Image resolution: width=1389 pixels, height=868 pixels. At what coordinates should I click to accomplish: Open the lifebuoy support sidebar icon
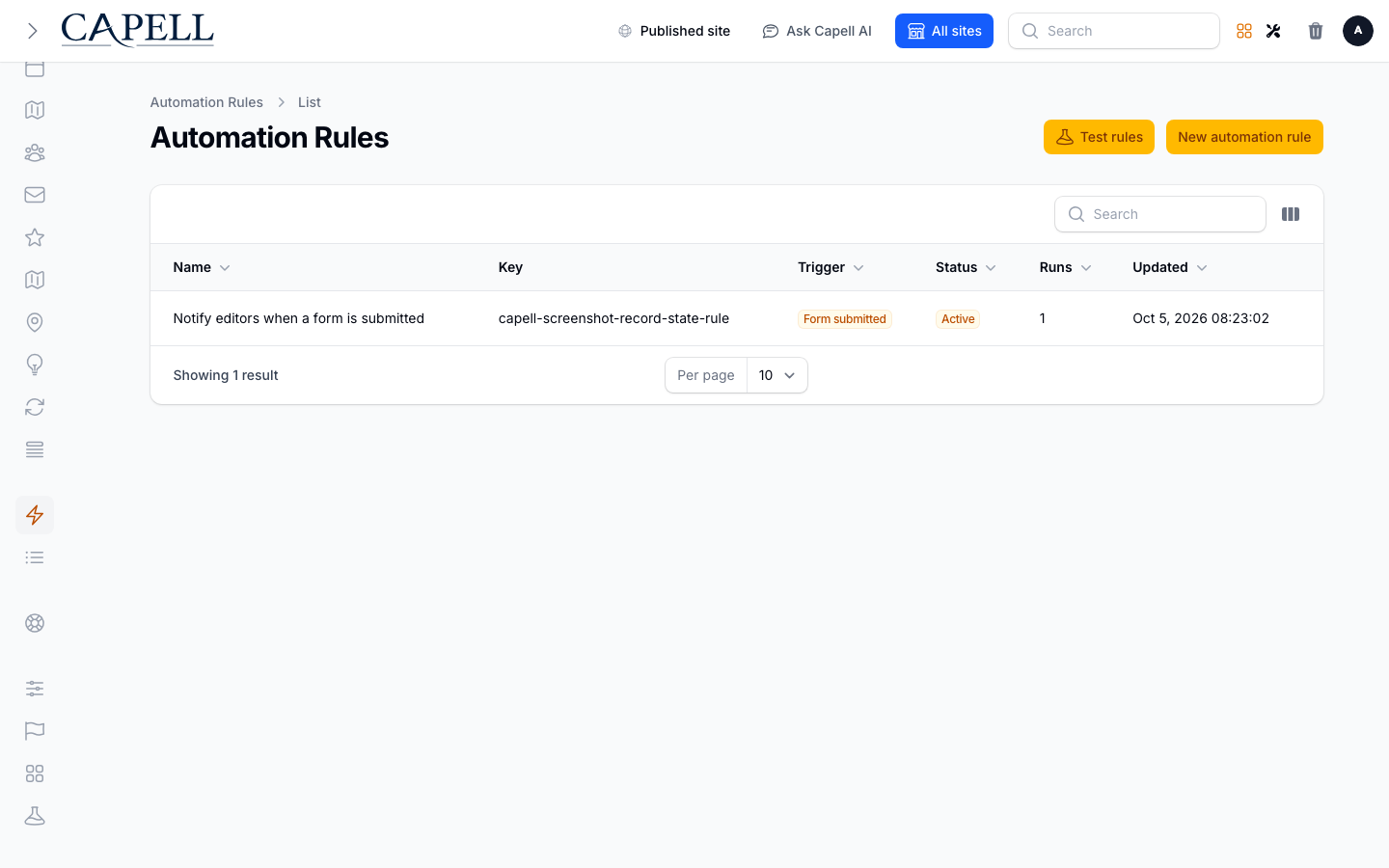[35, 623]
